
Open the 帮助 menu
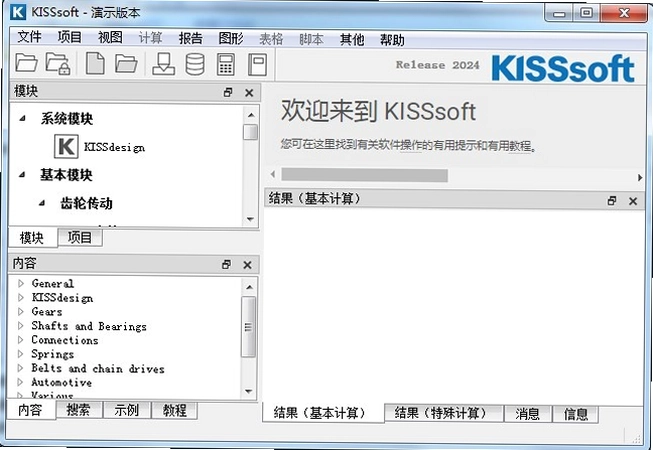pyautogui.click(x=392, y=40)
